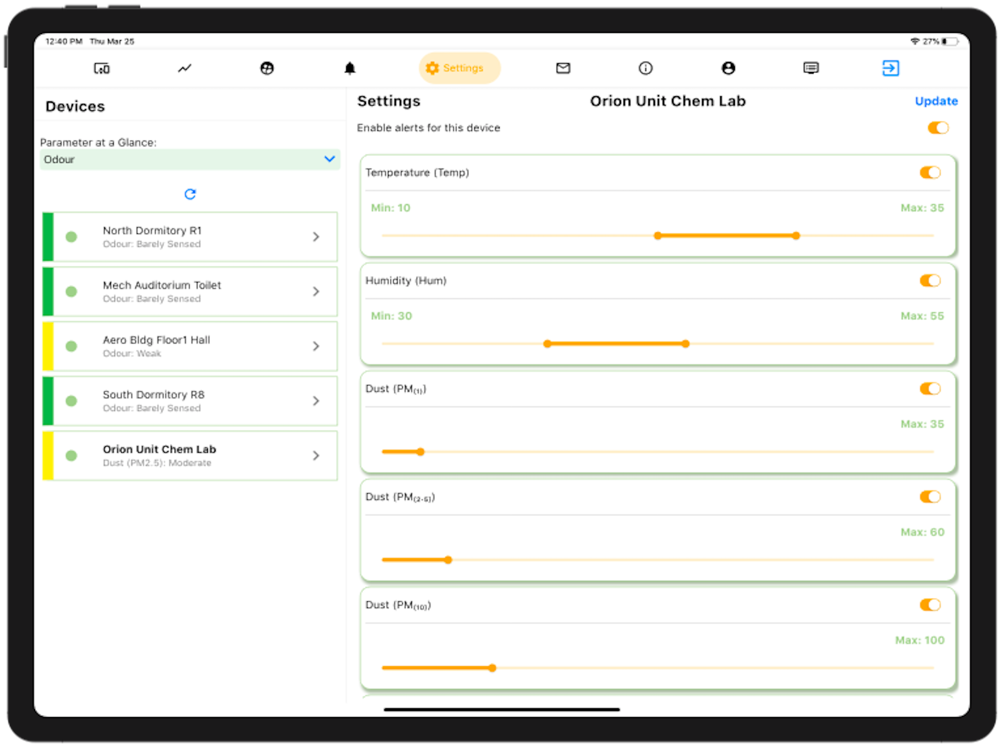Screen dimensions: 1000x750
Task: Open the devices dashboard icon in top navigation
Action: 101,68
